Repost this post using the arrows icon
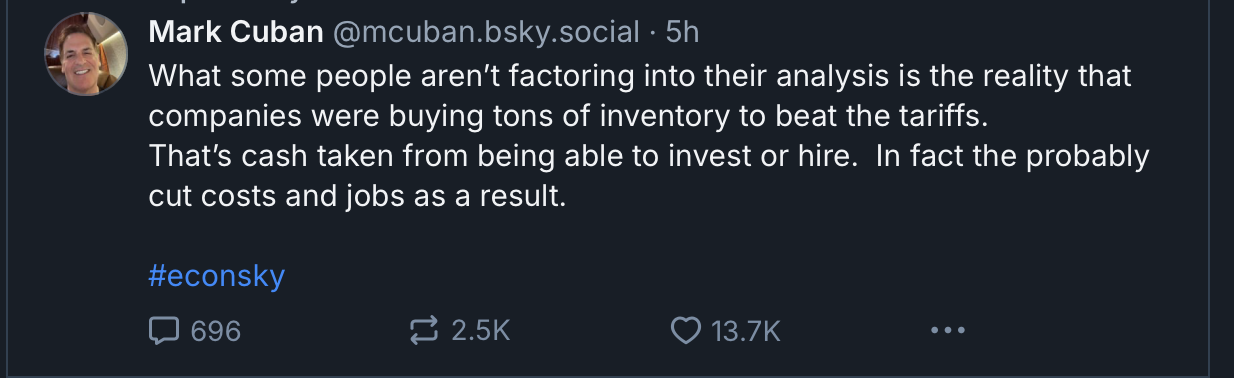The height and width of the screenshot is (378, 1234). pos(425,330)
